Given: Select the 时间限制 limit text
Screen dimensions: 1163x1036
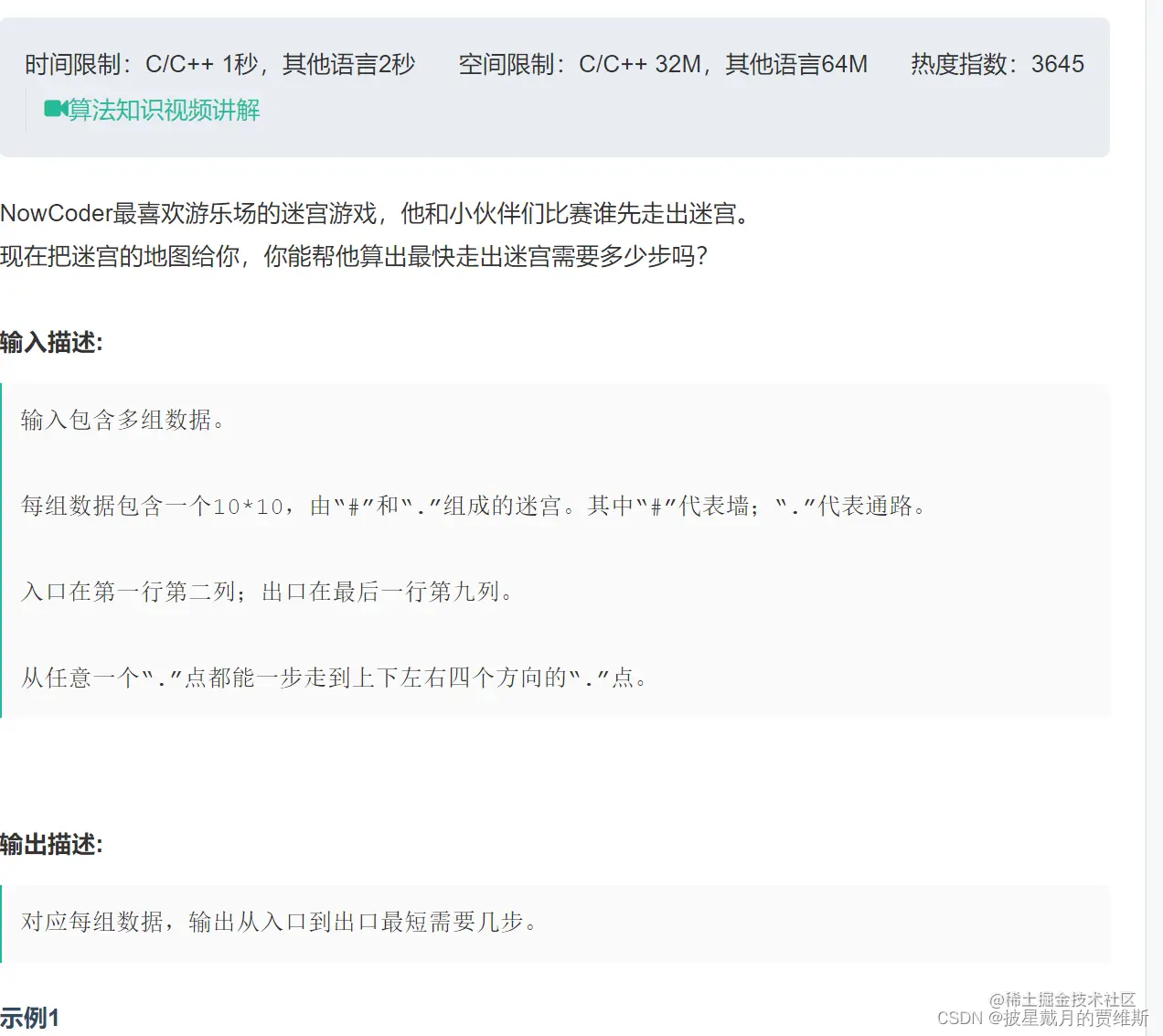Looking at the screenshot, I should click(219, 64).
